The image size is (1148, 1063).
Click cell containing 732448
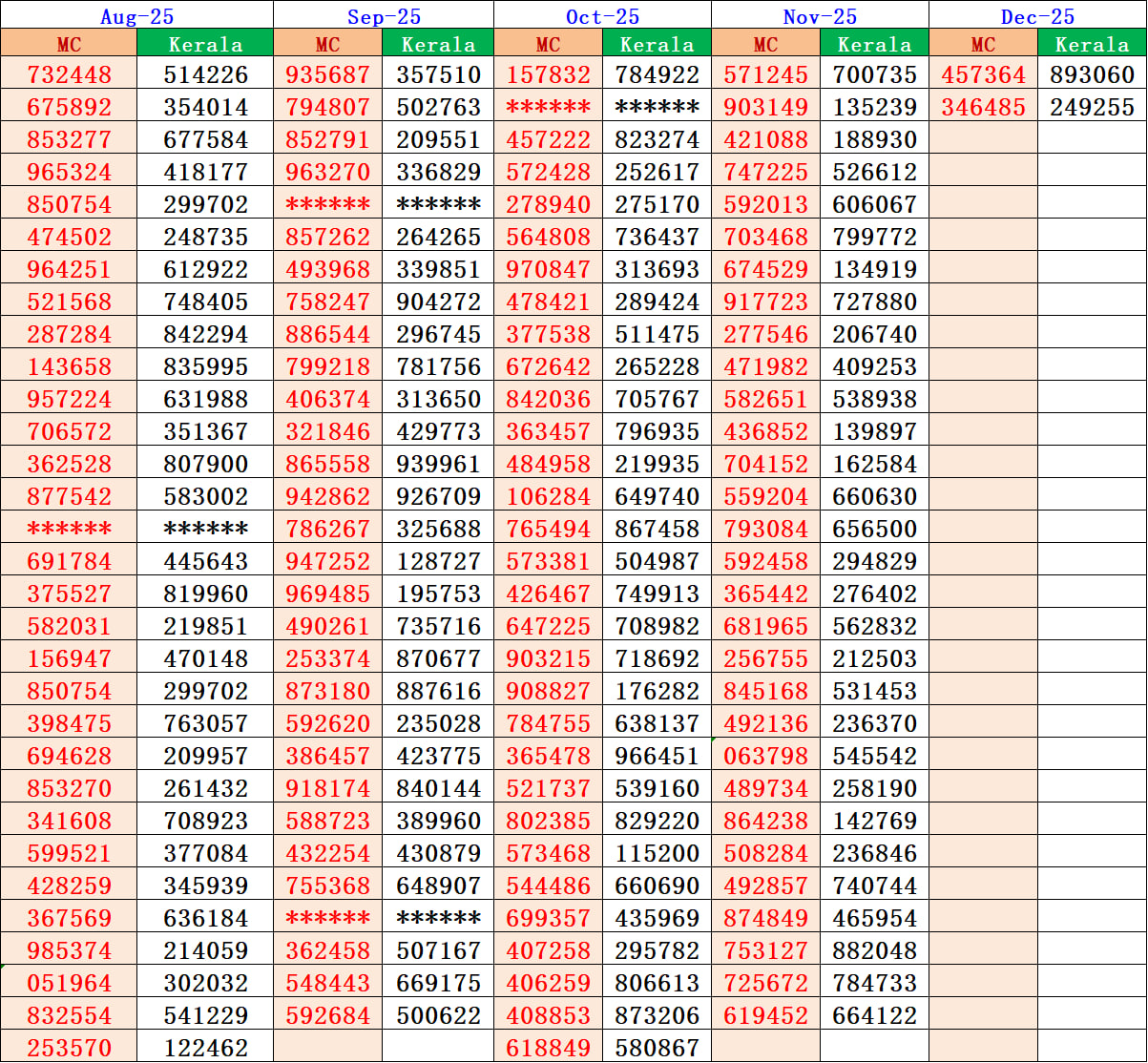pyautogui.click(x=69, y=75)
